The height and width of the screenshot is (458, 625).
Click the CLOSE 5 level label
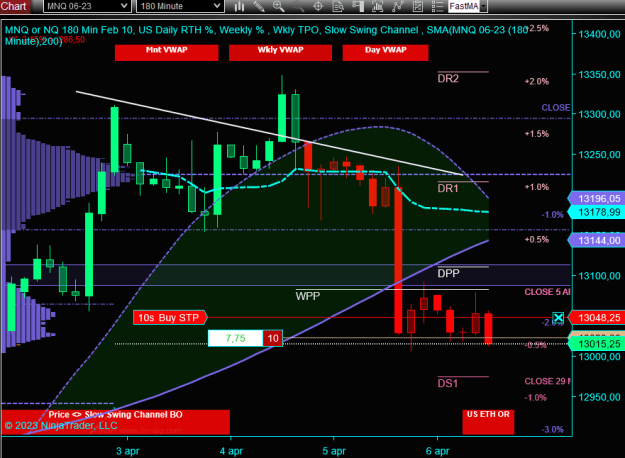tap(547, 292)
